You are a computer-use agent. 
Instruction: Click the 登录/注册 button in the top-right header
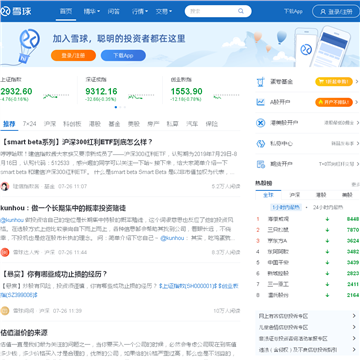tap(336, 11)
